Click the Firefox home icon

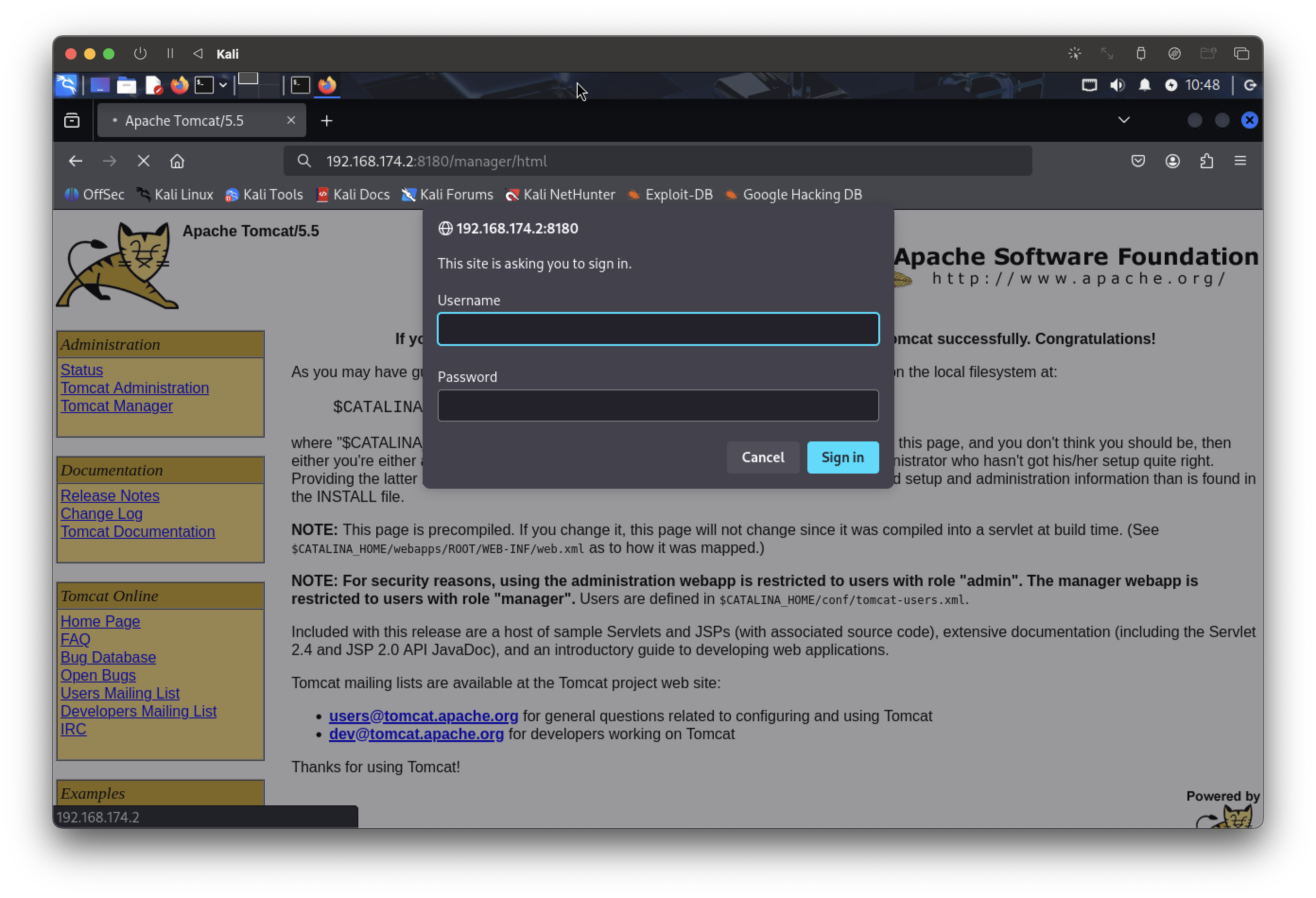(x=177, y=161)
